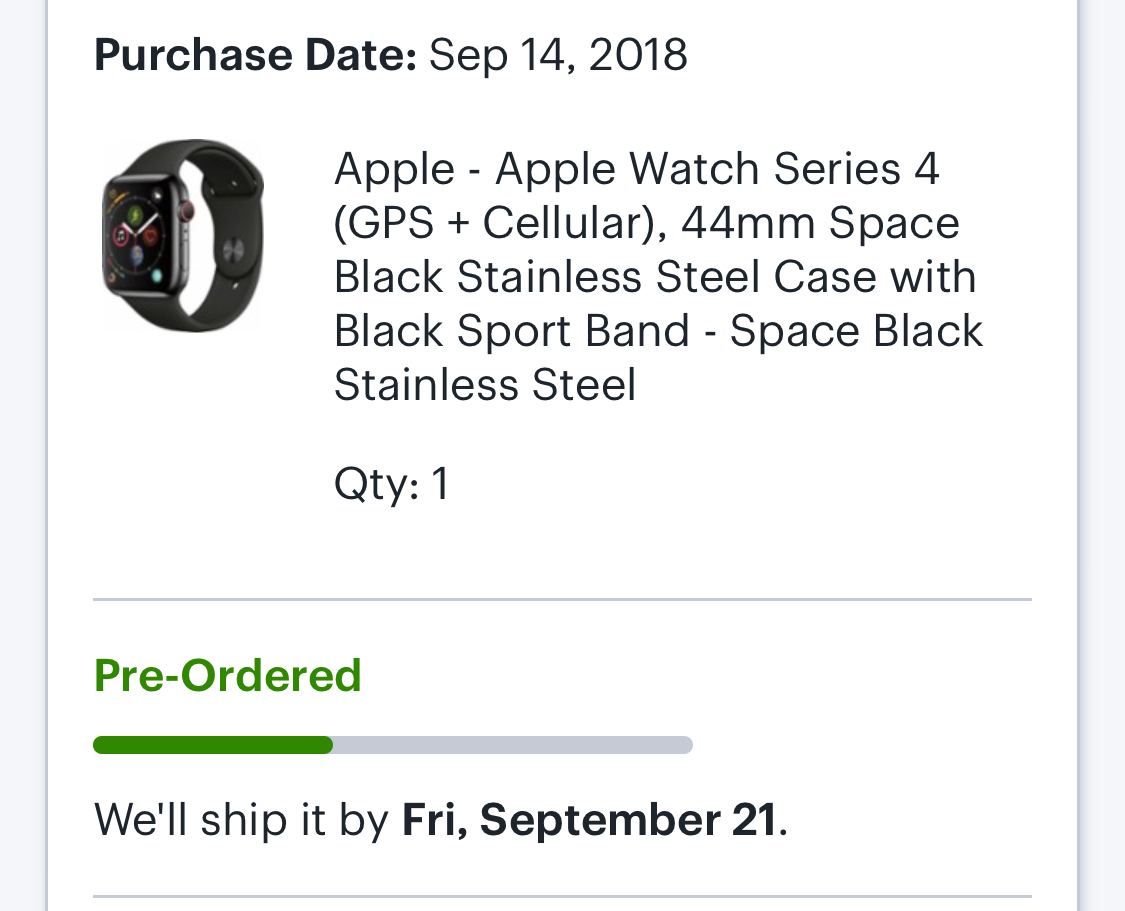This screenshot has height=911, width=1125.
Task: Select the "Black Sport Band" title line
Action: point(512,331)
